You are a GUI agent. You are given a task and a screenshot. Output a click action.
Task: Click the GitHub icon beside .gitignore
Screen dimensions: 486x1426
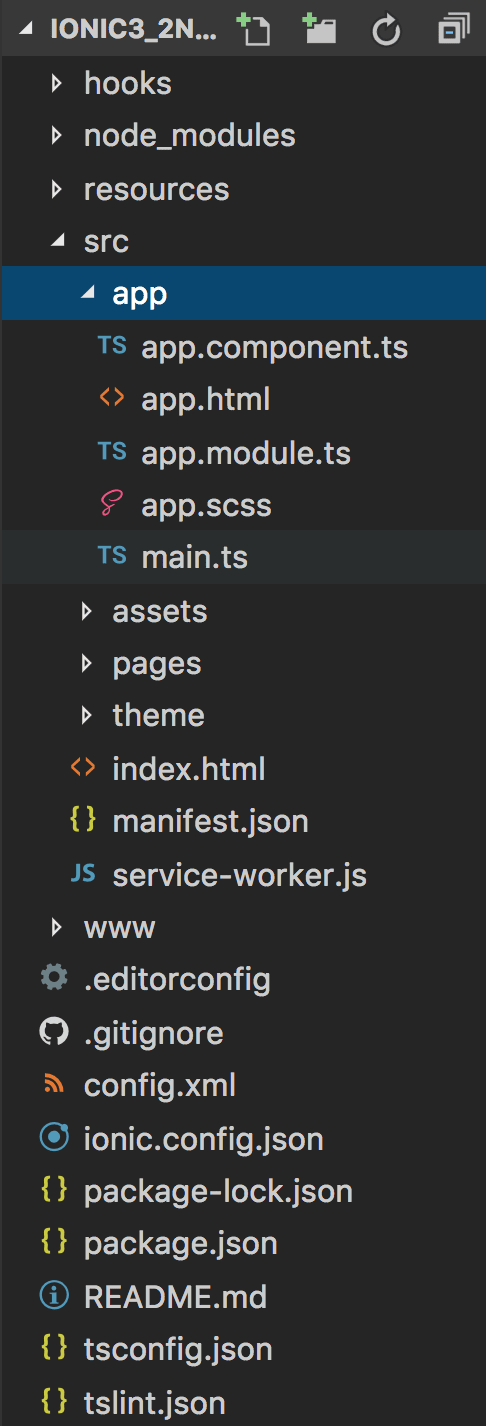click(54, 1031)
